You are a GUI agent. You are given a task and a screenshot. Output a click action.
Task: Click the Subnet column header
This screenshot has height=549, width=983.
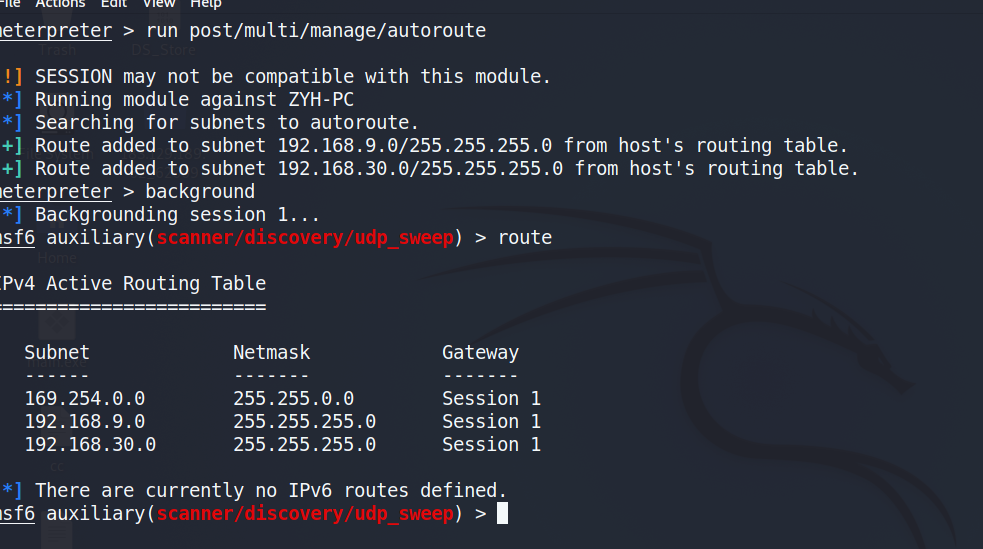pos(57,352)
